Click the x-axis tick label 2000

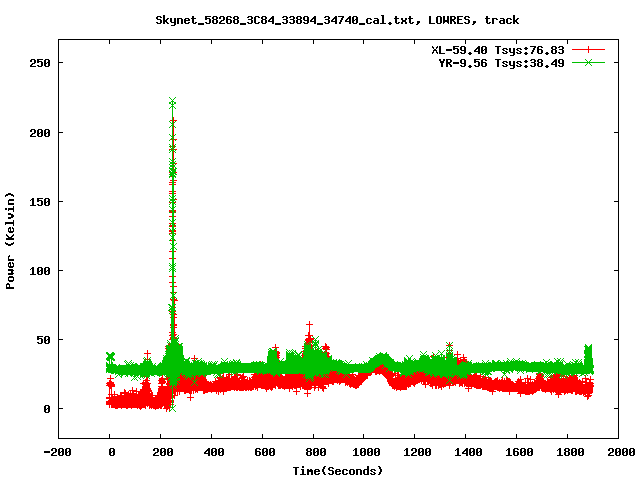pos(620,452)
